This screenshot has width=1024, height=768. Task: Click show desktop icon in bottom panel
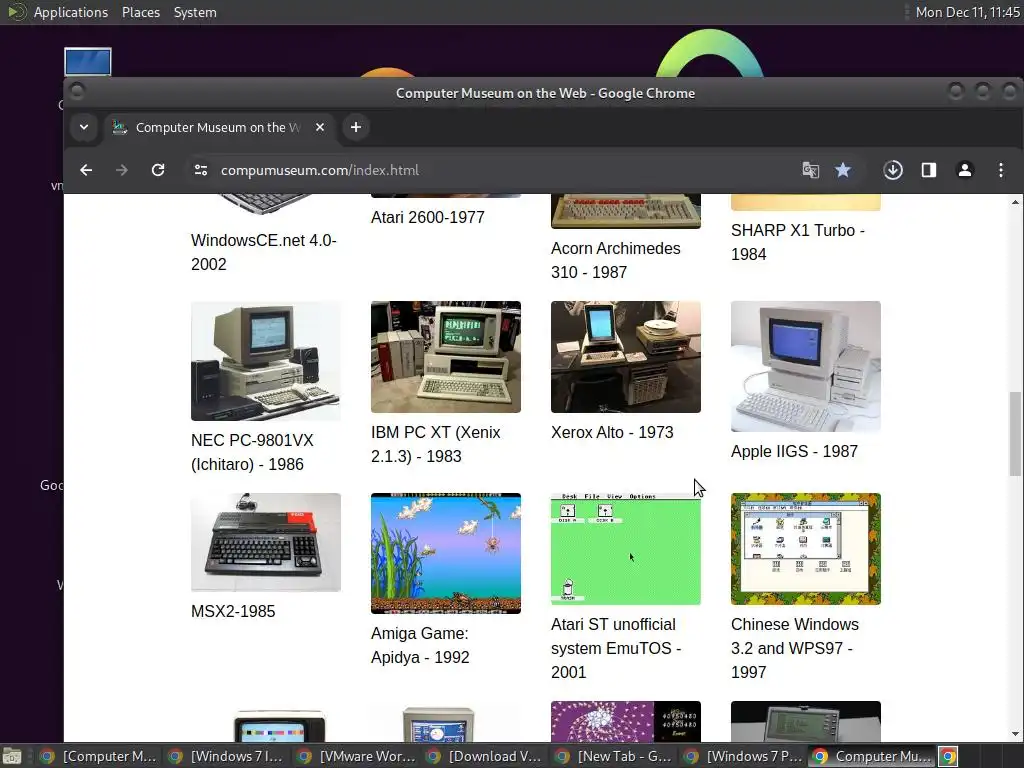click(12, 756)
